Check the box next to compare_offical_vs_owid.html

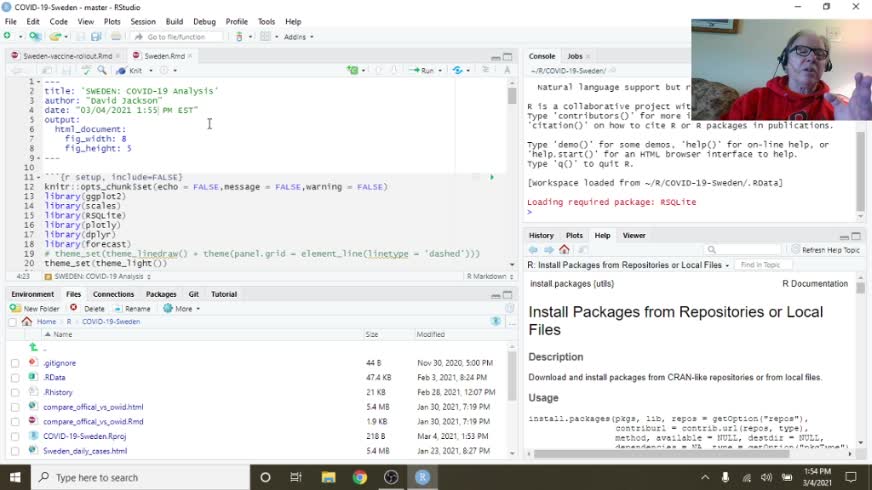[x=15, y=407]
